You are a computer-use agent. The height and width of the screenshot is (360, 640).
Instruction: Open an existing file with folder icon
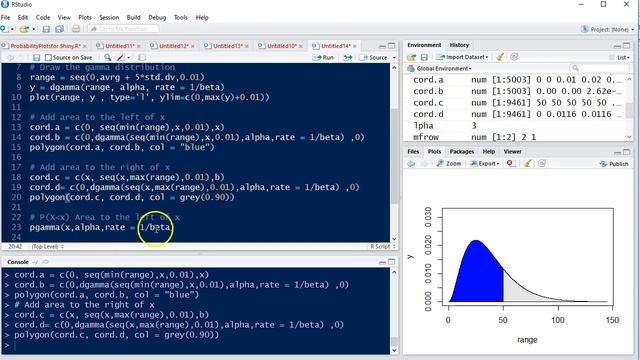24,29
